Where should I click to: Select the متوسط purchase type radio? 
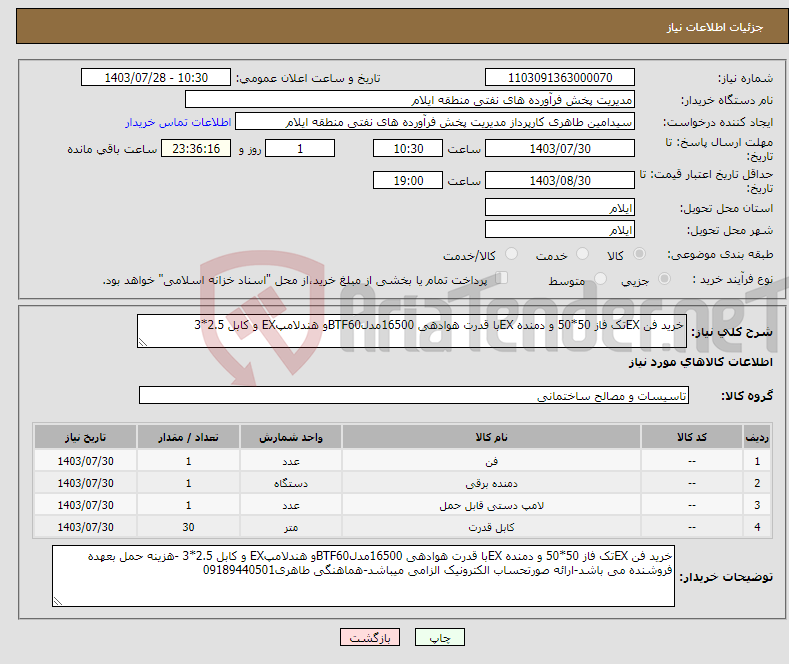600,278
